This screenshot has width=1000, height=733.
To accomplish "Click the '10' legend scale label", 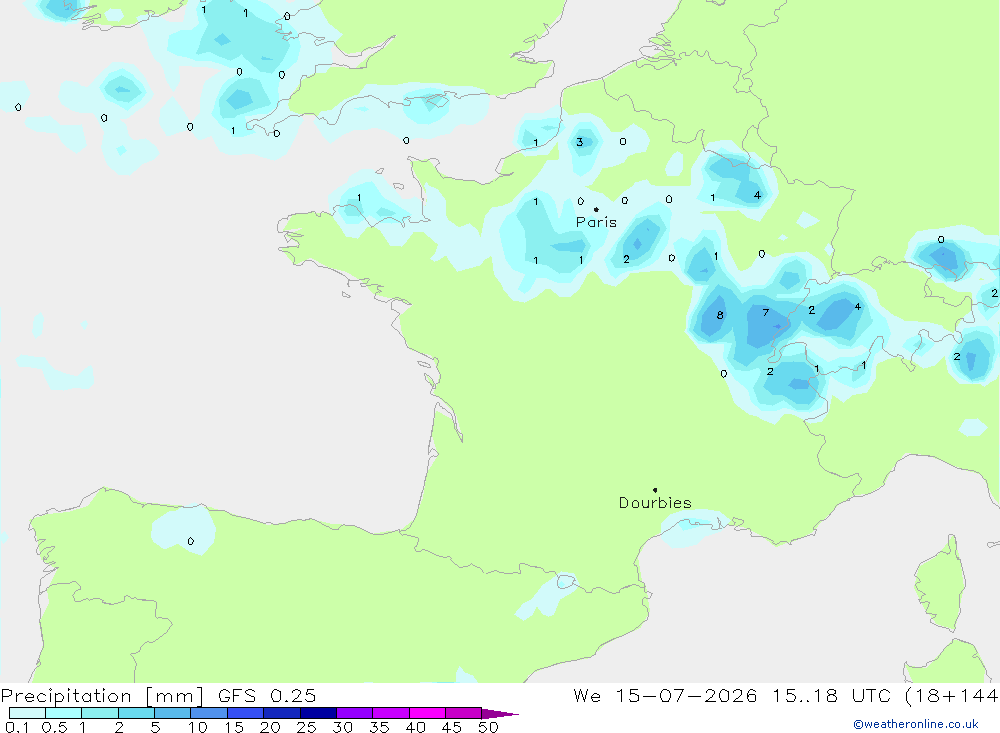I will point(198,727).
